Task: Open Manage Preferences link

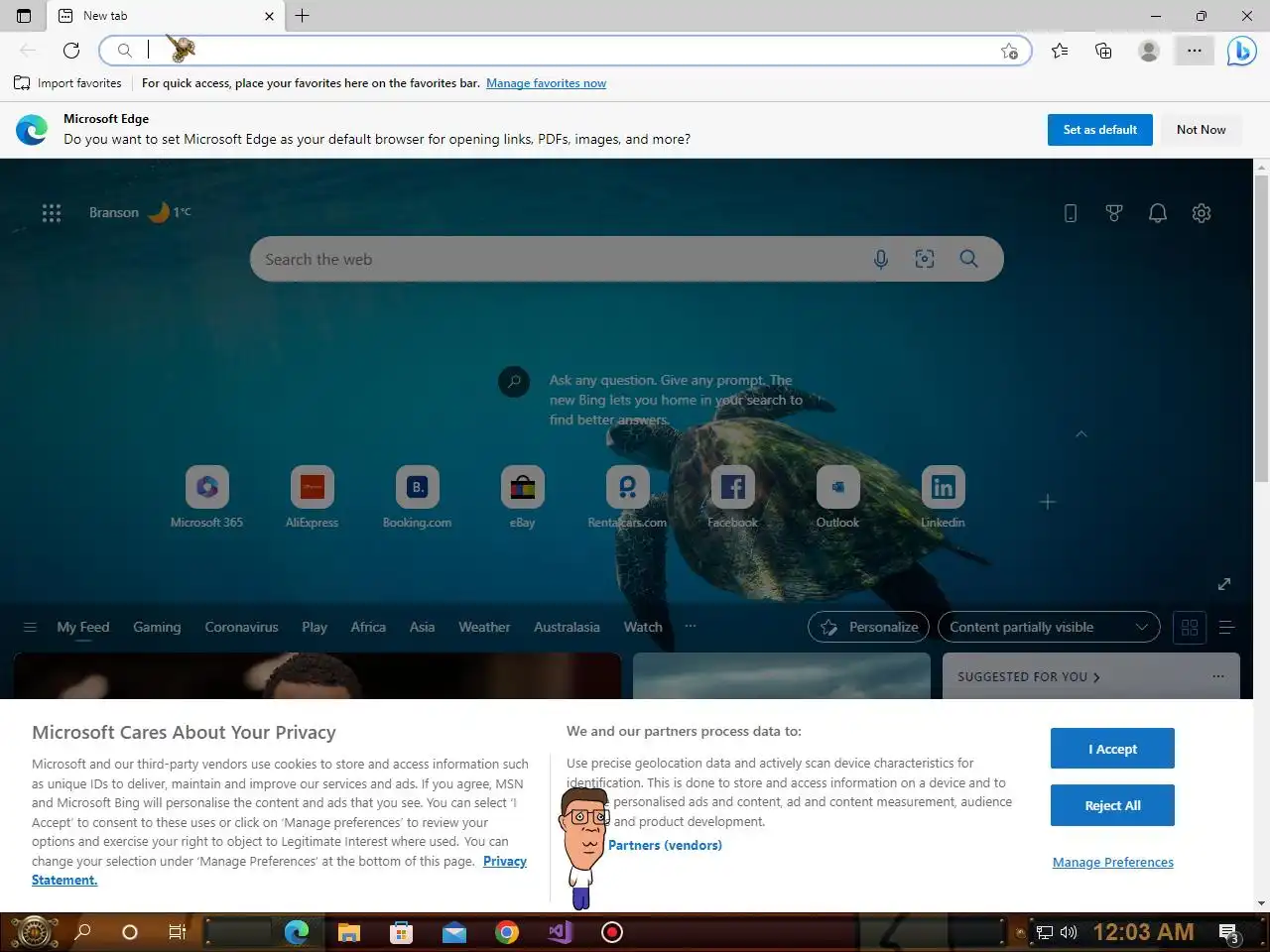Action: coord(1113,862)
